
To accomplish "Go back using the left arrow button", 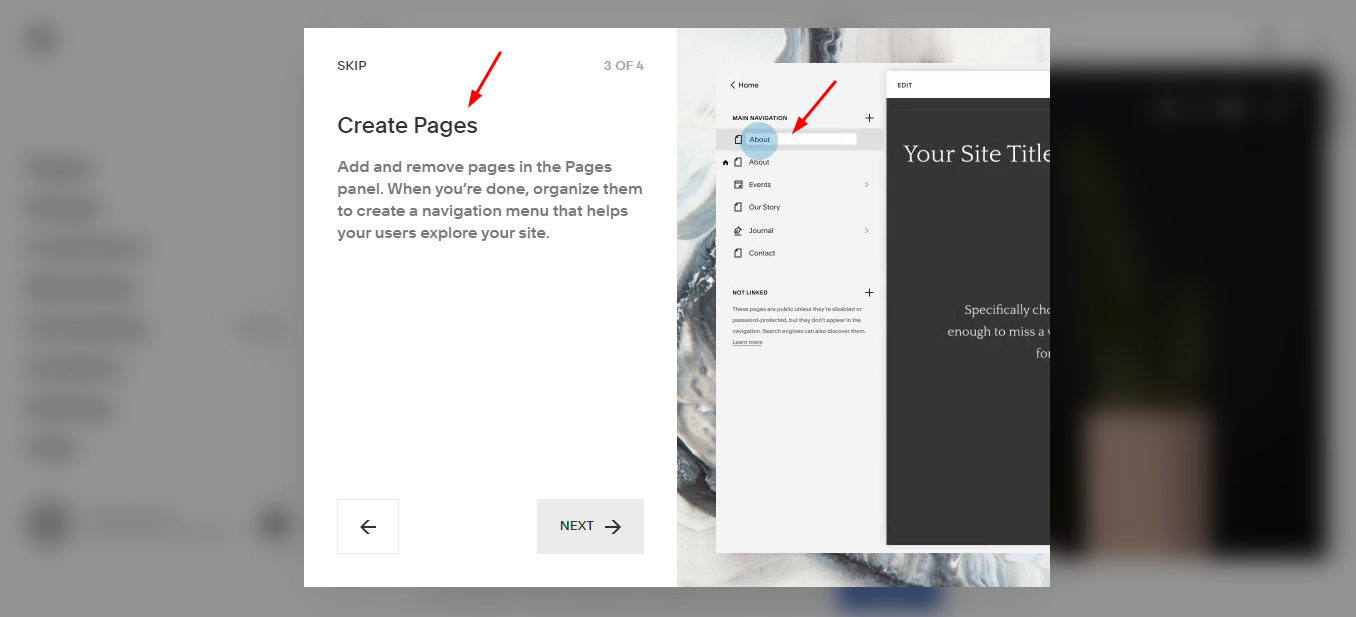I will pyautogui.click(x=368, y=526).
